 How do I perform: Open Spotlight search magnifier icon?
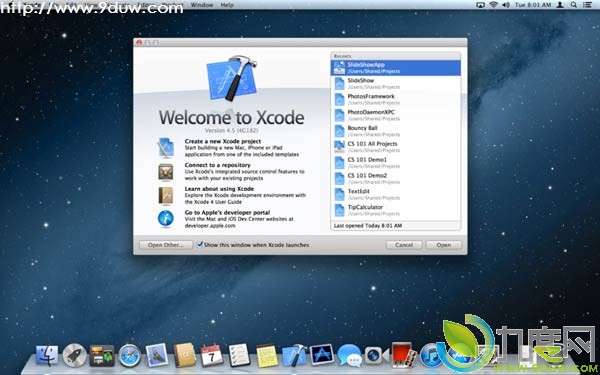click(x=574, y=5)
